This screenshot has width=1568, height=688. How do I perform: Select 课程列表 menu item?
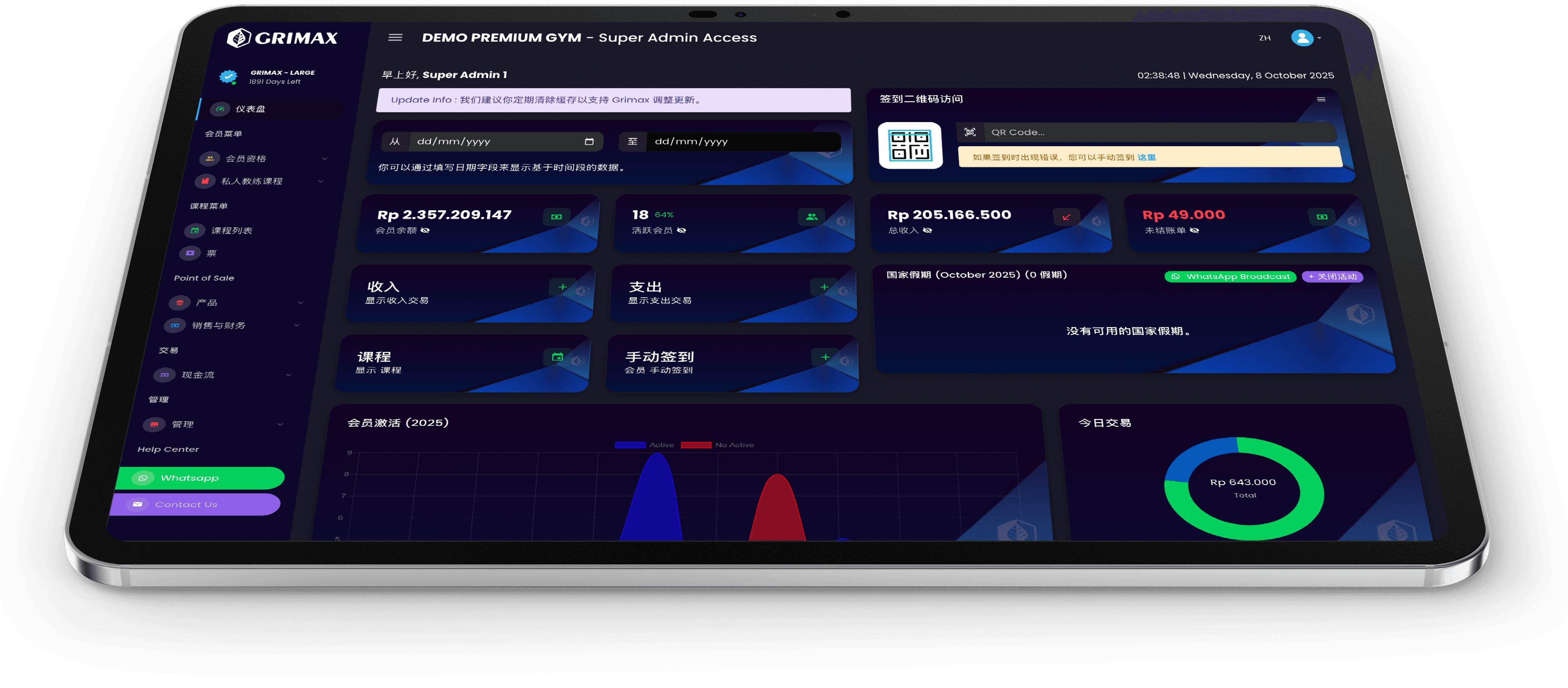coord(231,231)
